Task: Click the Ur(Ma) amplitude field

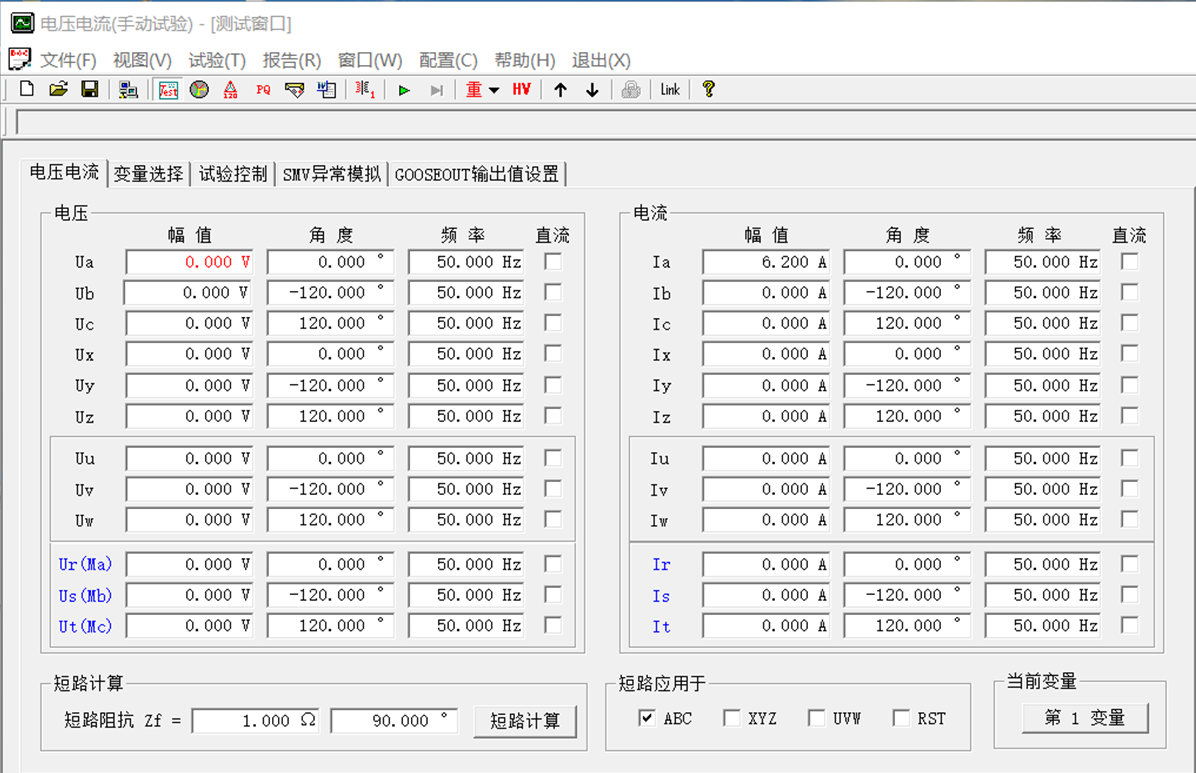Action: tap(189, 564)
